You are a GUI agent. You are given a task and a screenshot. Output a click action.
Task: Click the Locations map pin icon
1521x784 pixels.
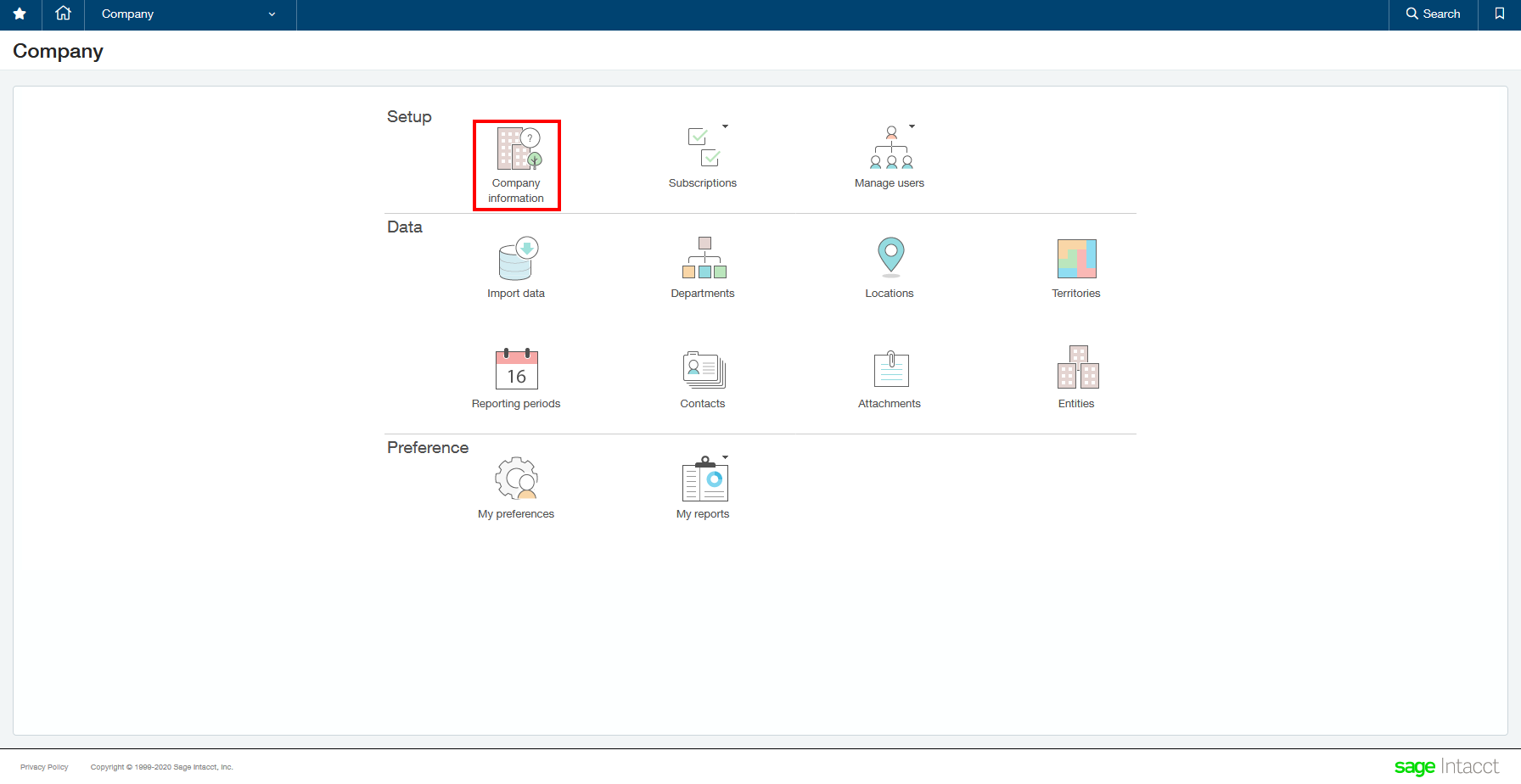(x=890, y=257)
